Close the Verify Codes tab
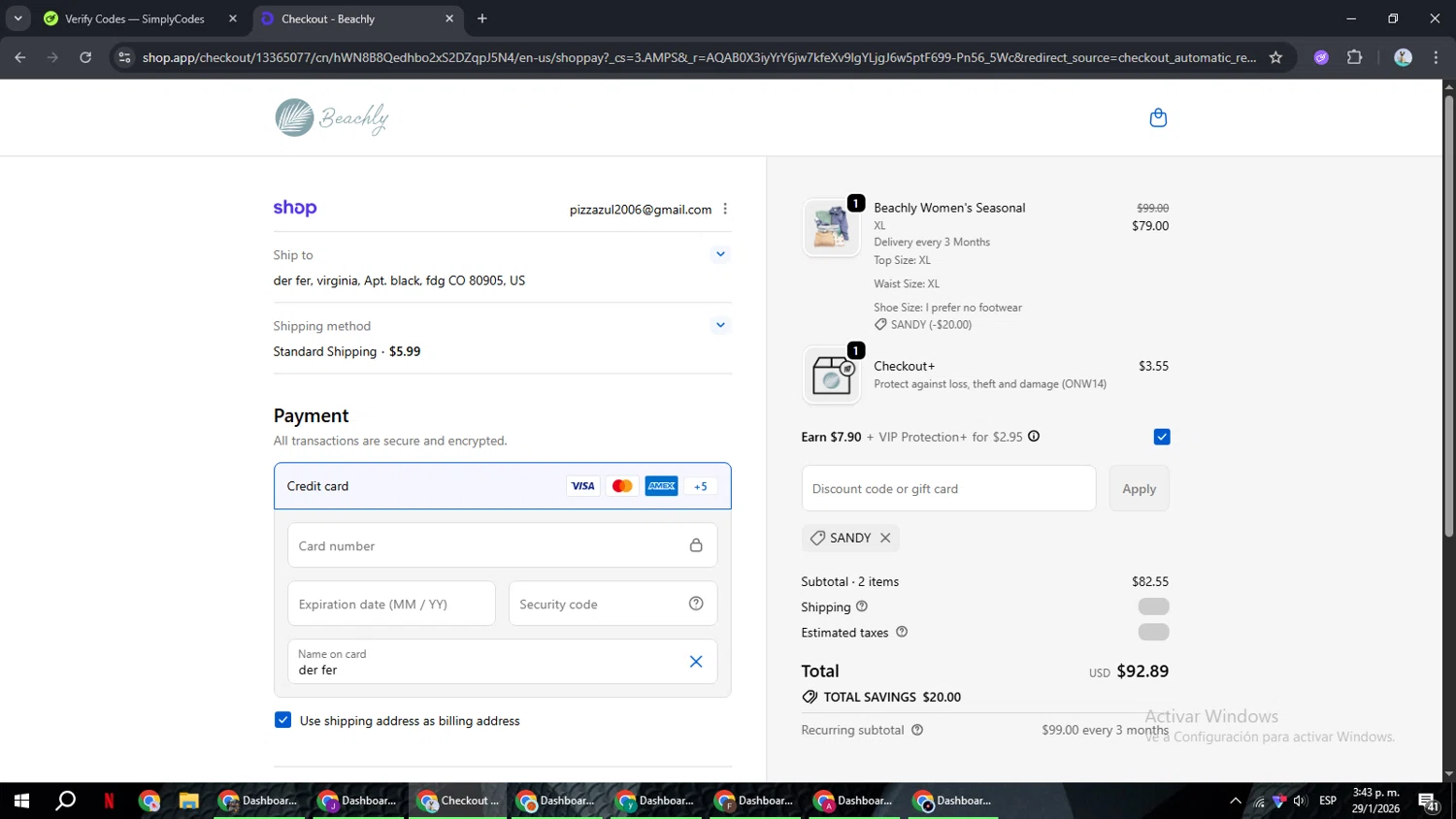This screenshot has width=1456, height=819. click(x=232, y=18)
